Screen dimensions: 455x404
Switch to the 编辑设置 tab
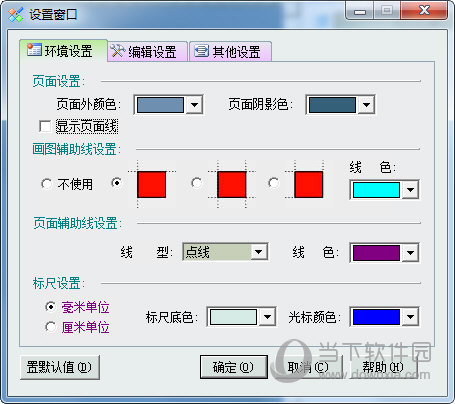147,52
